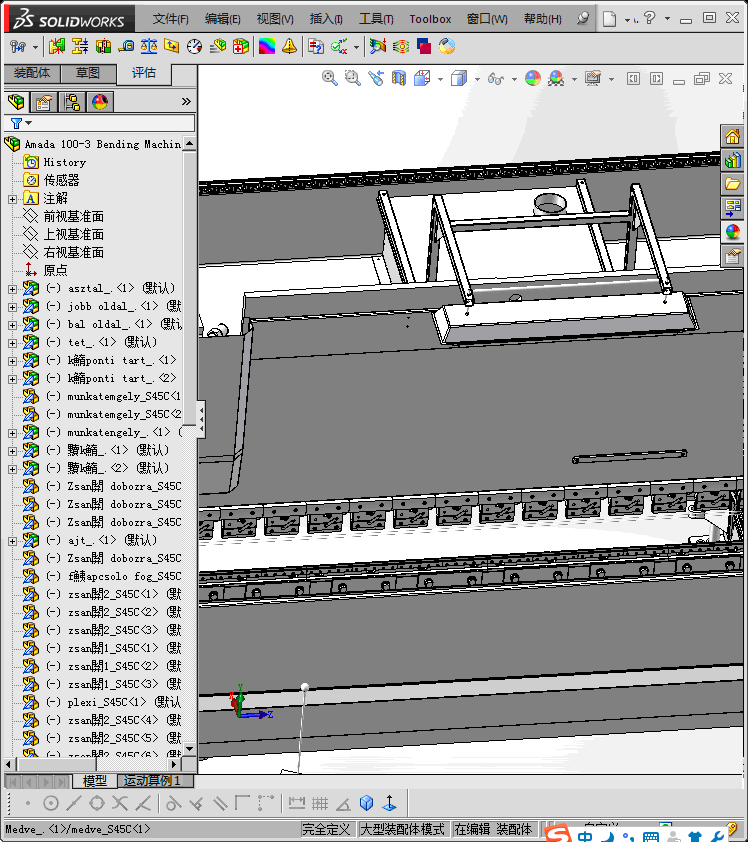
Task: Select the 前视基准面 plane
Action: [73, 217]
